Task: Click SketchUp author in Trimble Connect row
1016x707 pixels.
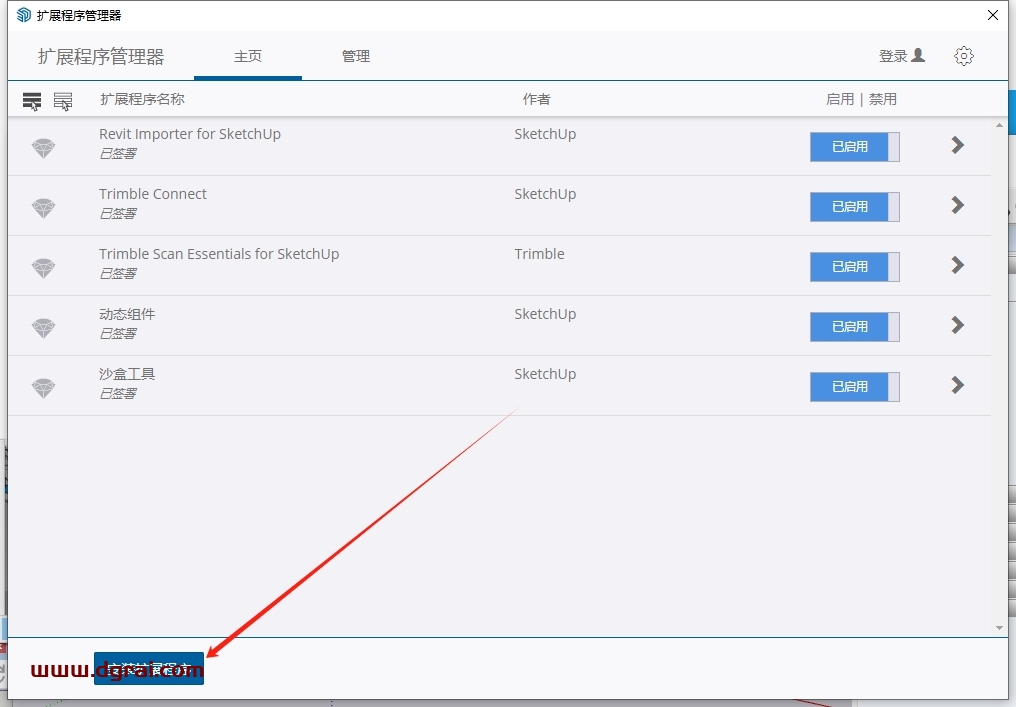Action: (x=545, y=194)
